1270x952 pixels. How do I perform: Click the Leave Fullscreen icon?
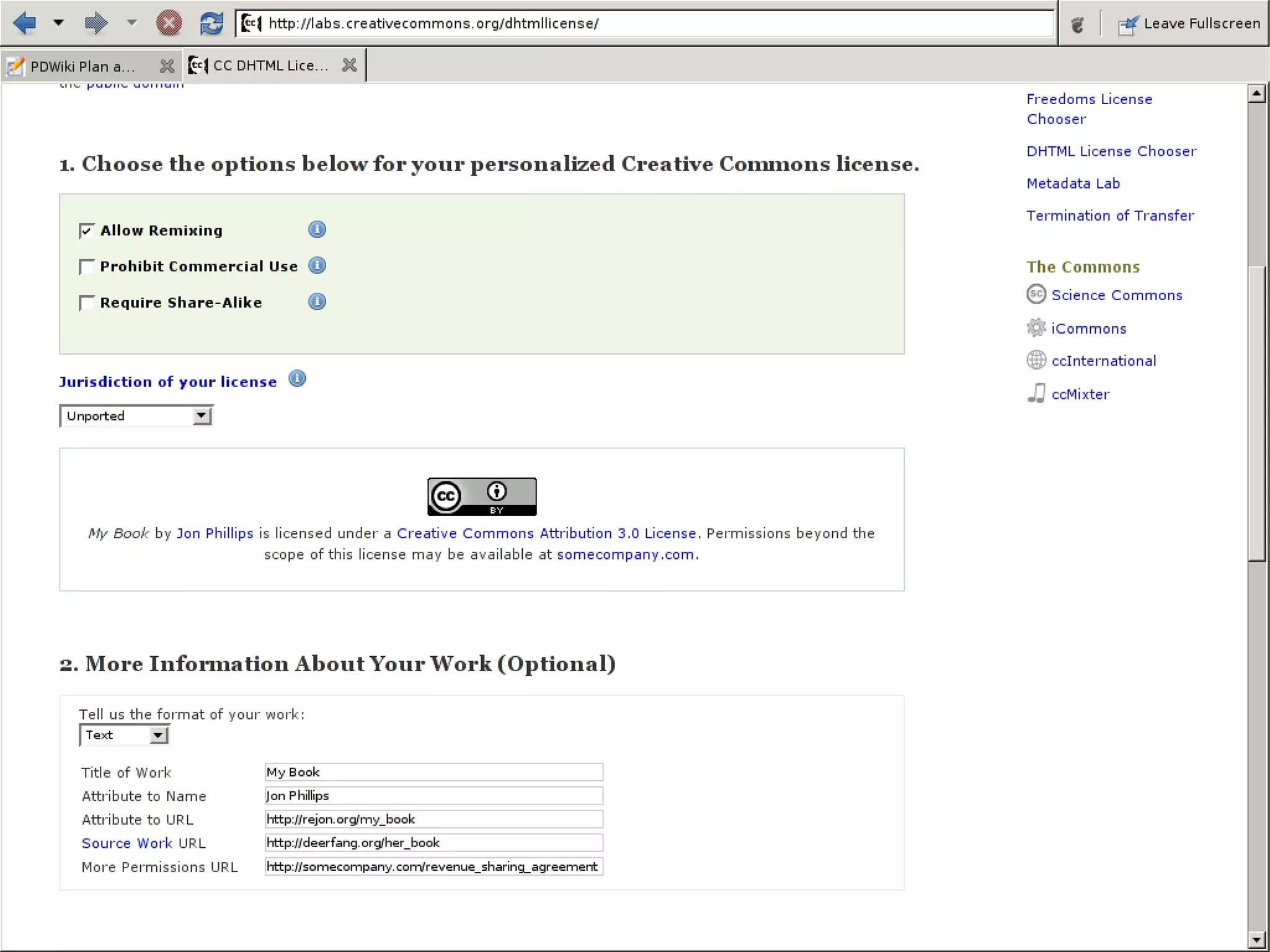1128,24
